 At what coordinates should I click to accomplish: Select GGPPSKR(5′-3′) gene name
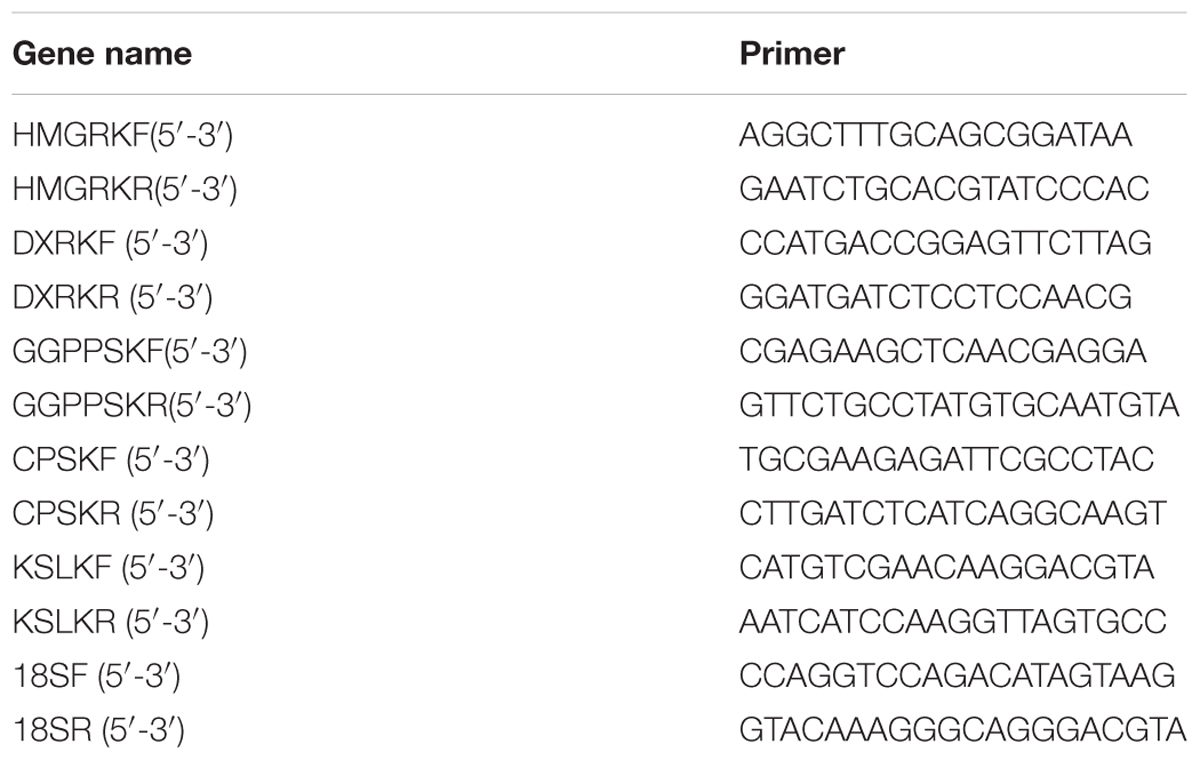tap(131, 405)
